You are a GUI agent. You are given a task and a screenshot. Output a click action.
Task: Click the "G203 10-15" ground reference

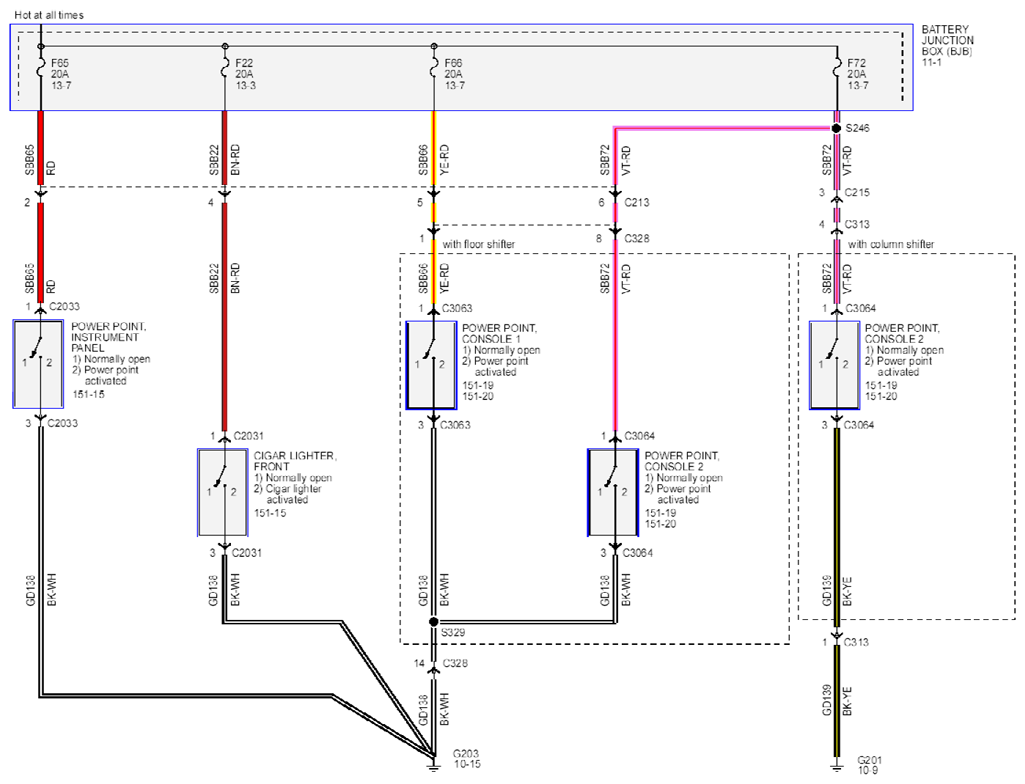pyautogui.click(x=467, y=759)
